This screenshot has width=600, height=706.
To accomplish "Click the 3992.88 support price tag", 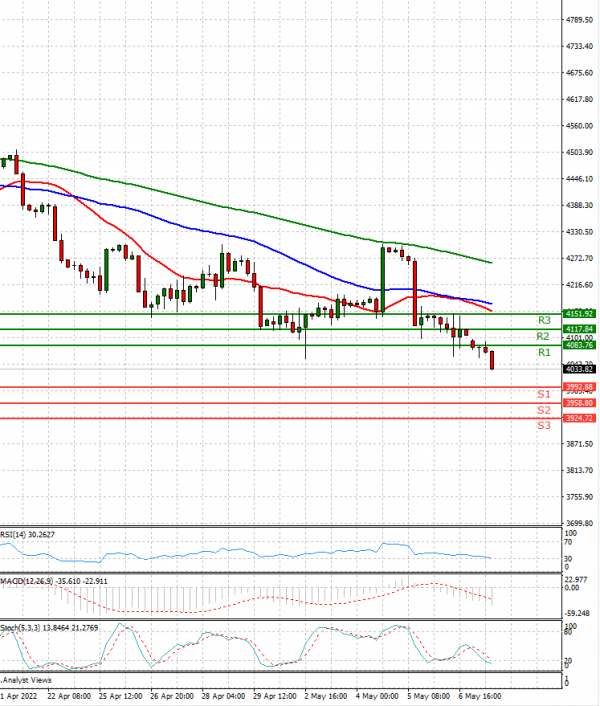I will [580, 387].
